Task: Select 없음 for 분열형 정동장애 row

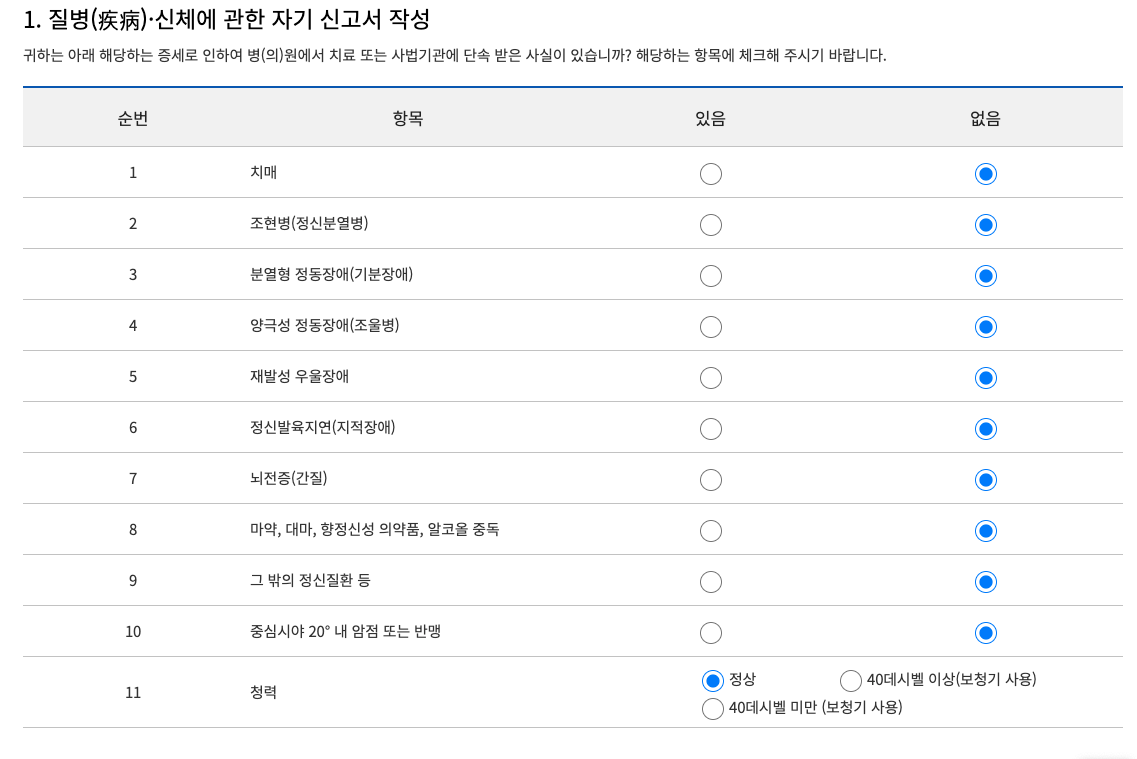Action: [x=985, y=275]
